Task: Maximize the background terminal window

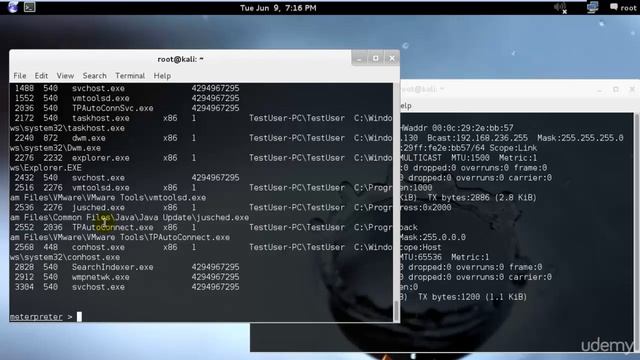Action: (x=616, y=89)
